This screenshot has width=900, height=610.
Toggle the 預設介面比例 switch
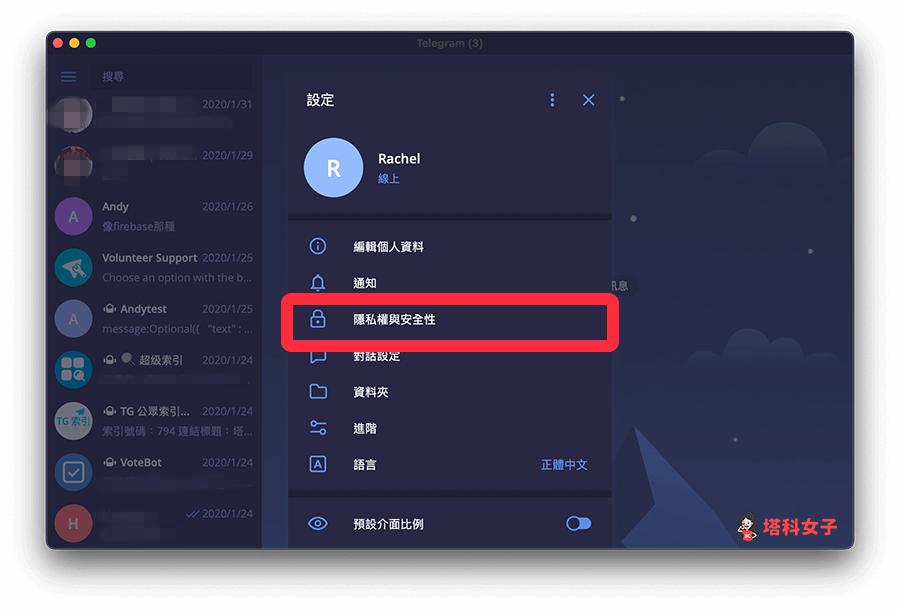[579, 523]
